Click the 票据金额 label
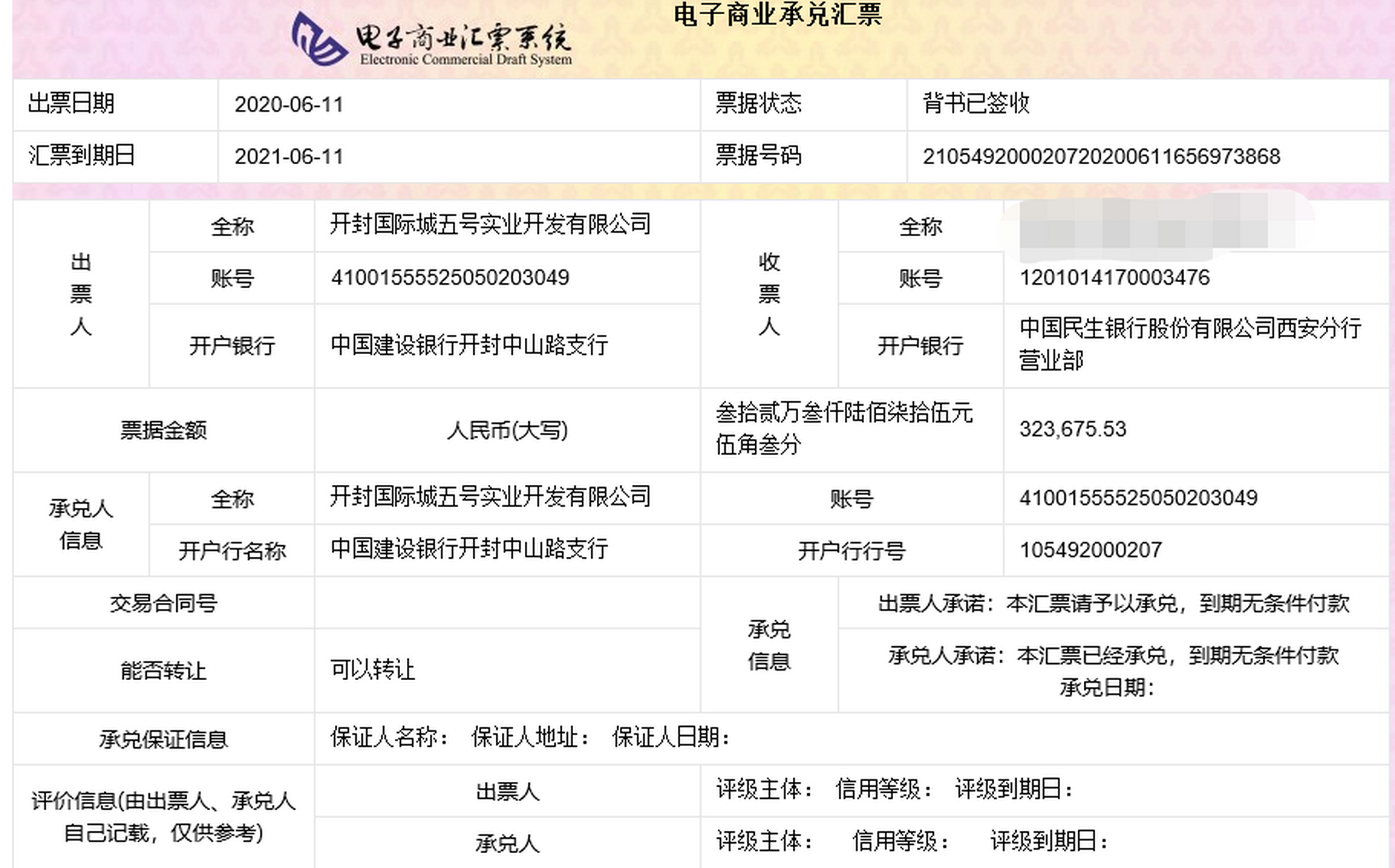The image size is (1395, 868). [163, 430]
